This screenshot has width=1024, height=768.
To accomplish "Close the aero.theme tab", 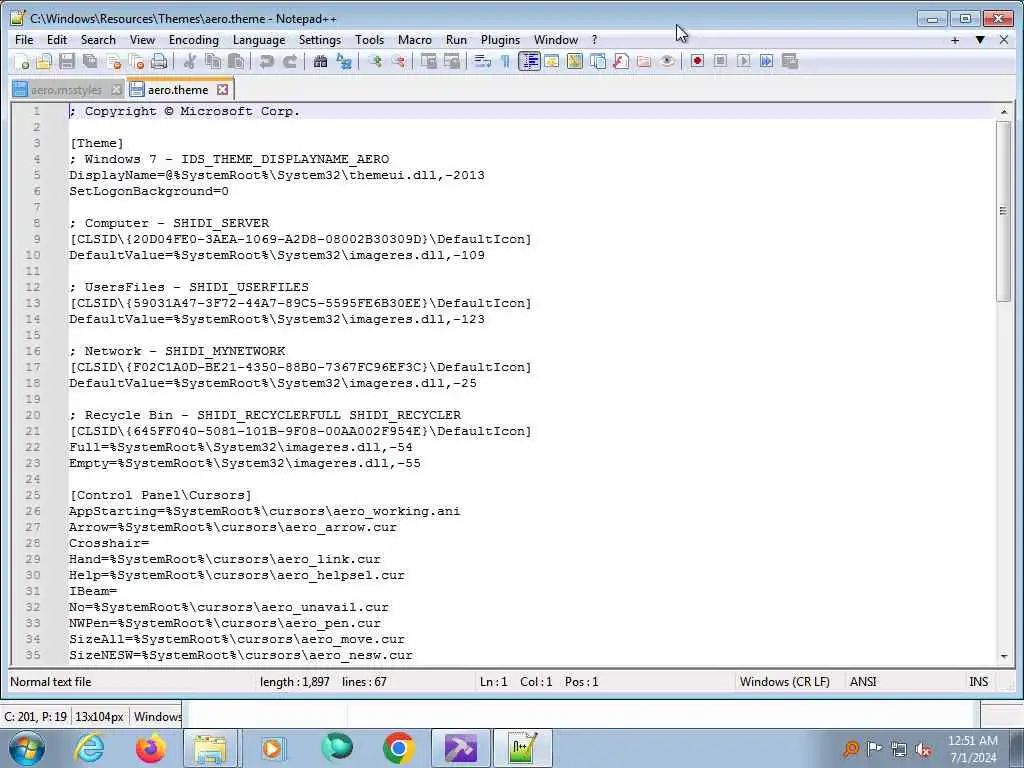I will (223, 89).
